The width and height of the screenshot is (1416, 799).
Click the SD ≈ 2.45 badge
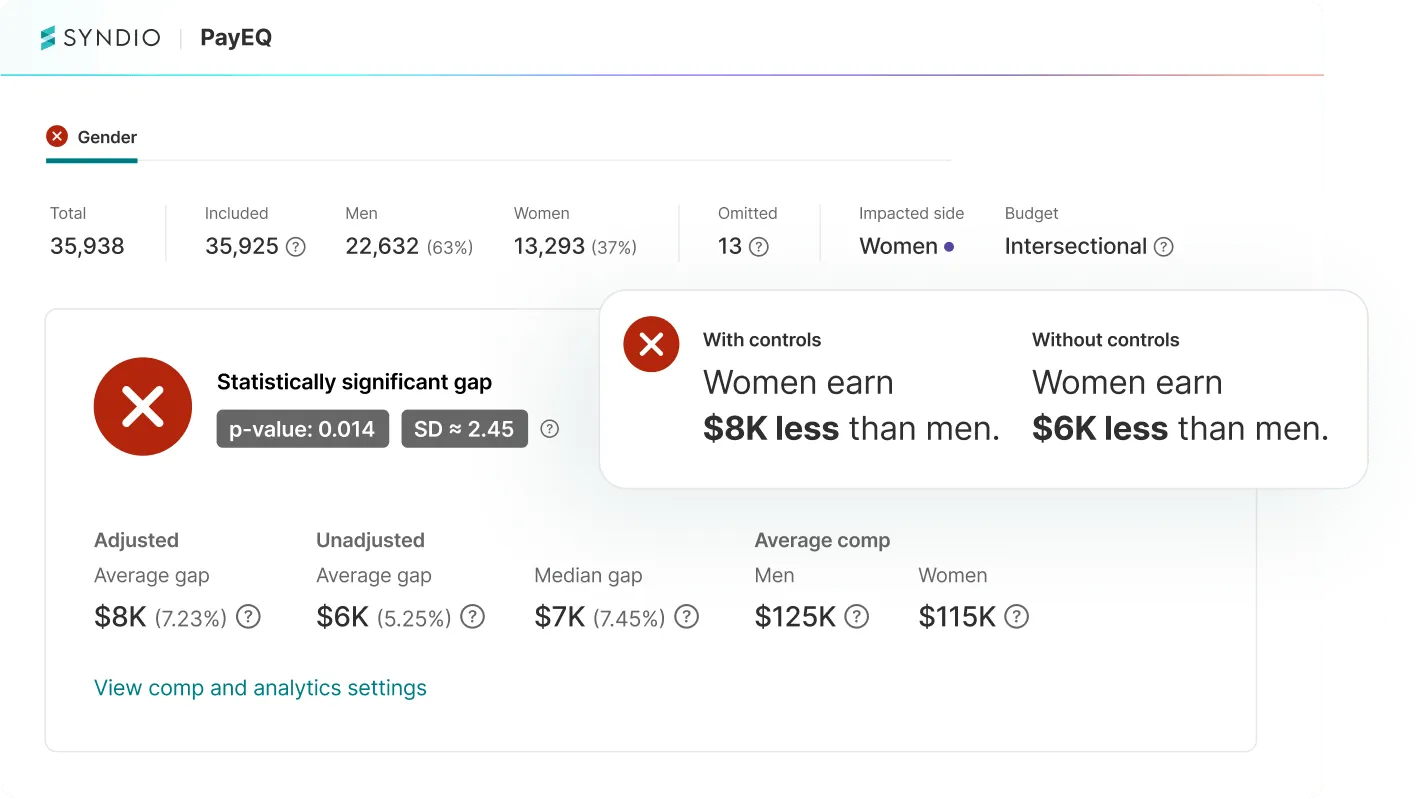coord(464,429)
